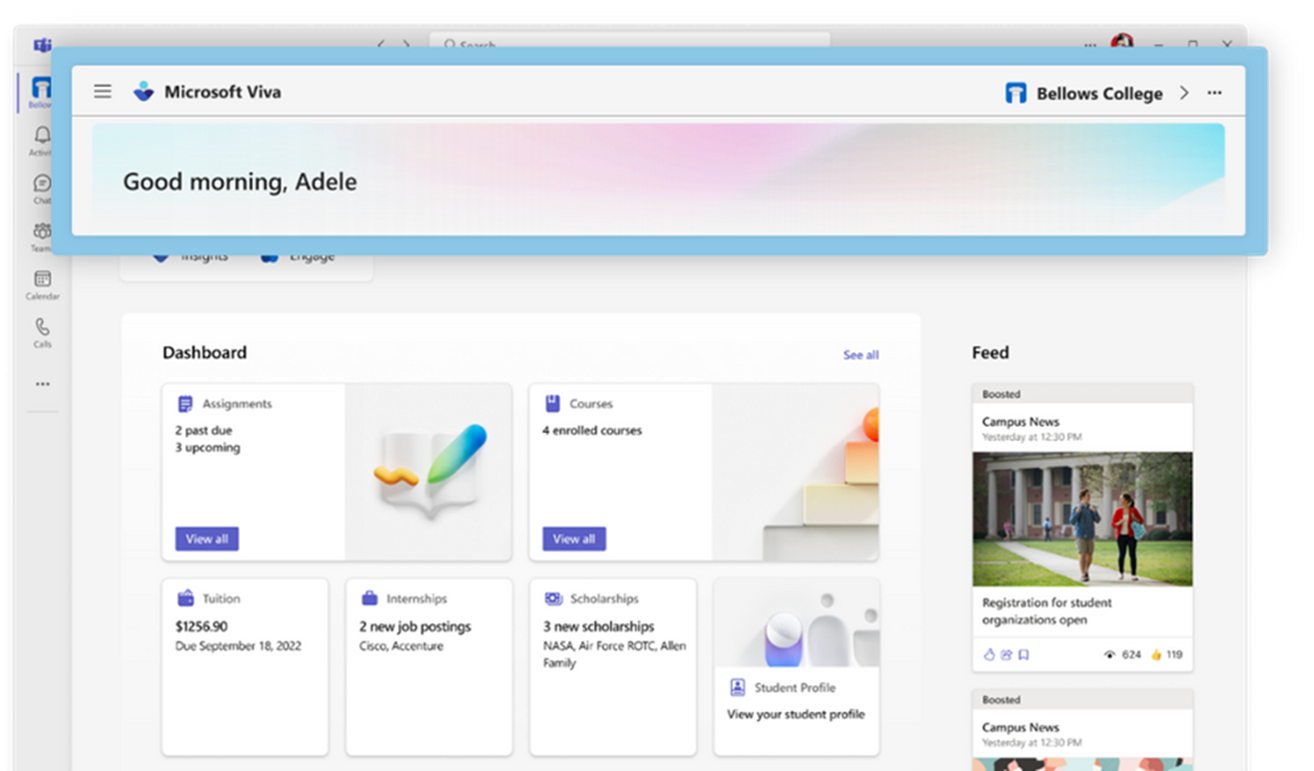Viewport: 1314px width, 771px height.
Task: Click View all on the Courses card
Action: tap(574, 539)
